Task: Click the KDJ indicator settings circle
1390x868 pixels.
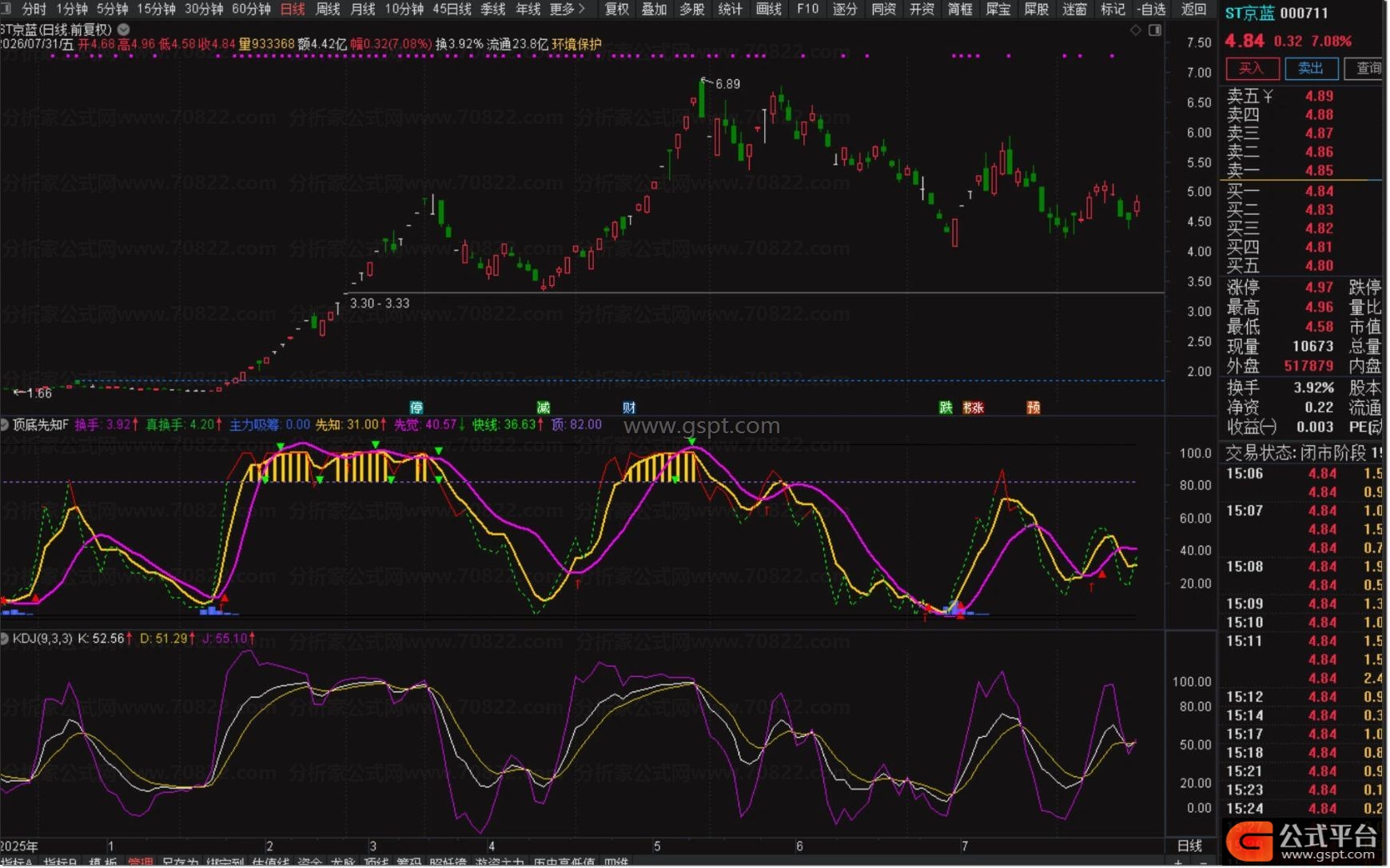Action: tap(5, 639)
